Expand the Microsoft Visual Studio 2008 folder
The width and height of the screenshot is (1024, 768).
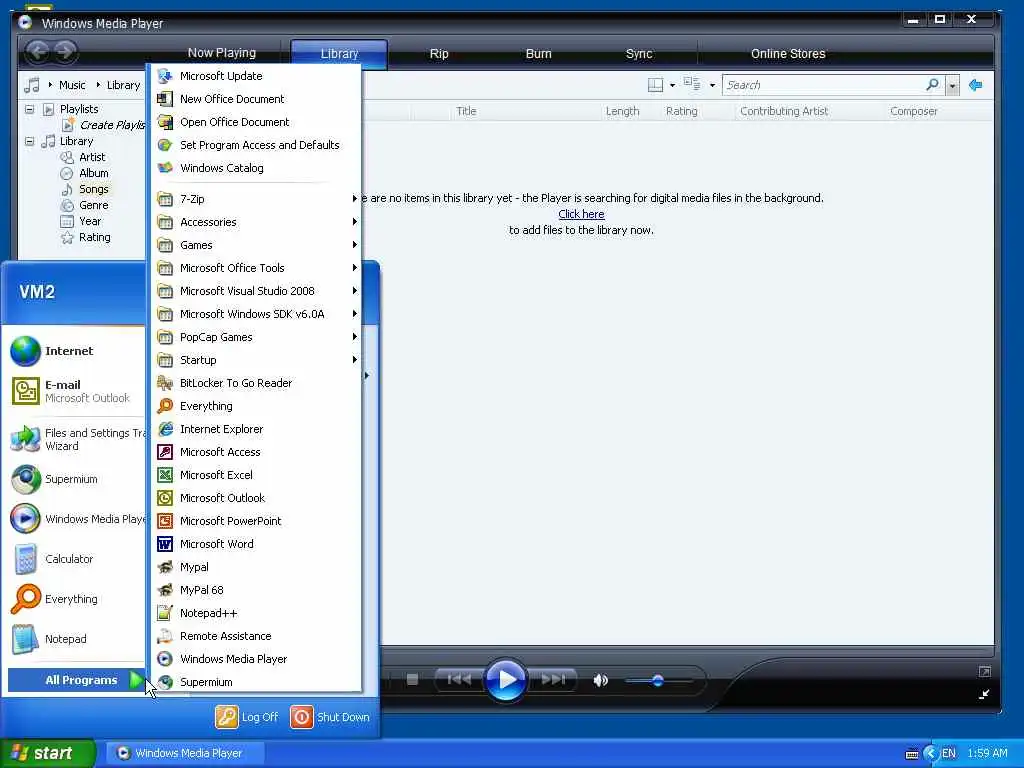(256, 291)
